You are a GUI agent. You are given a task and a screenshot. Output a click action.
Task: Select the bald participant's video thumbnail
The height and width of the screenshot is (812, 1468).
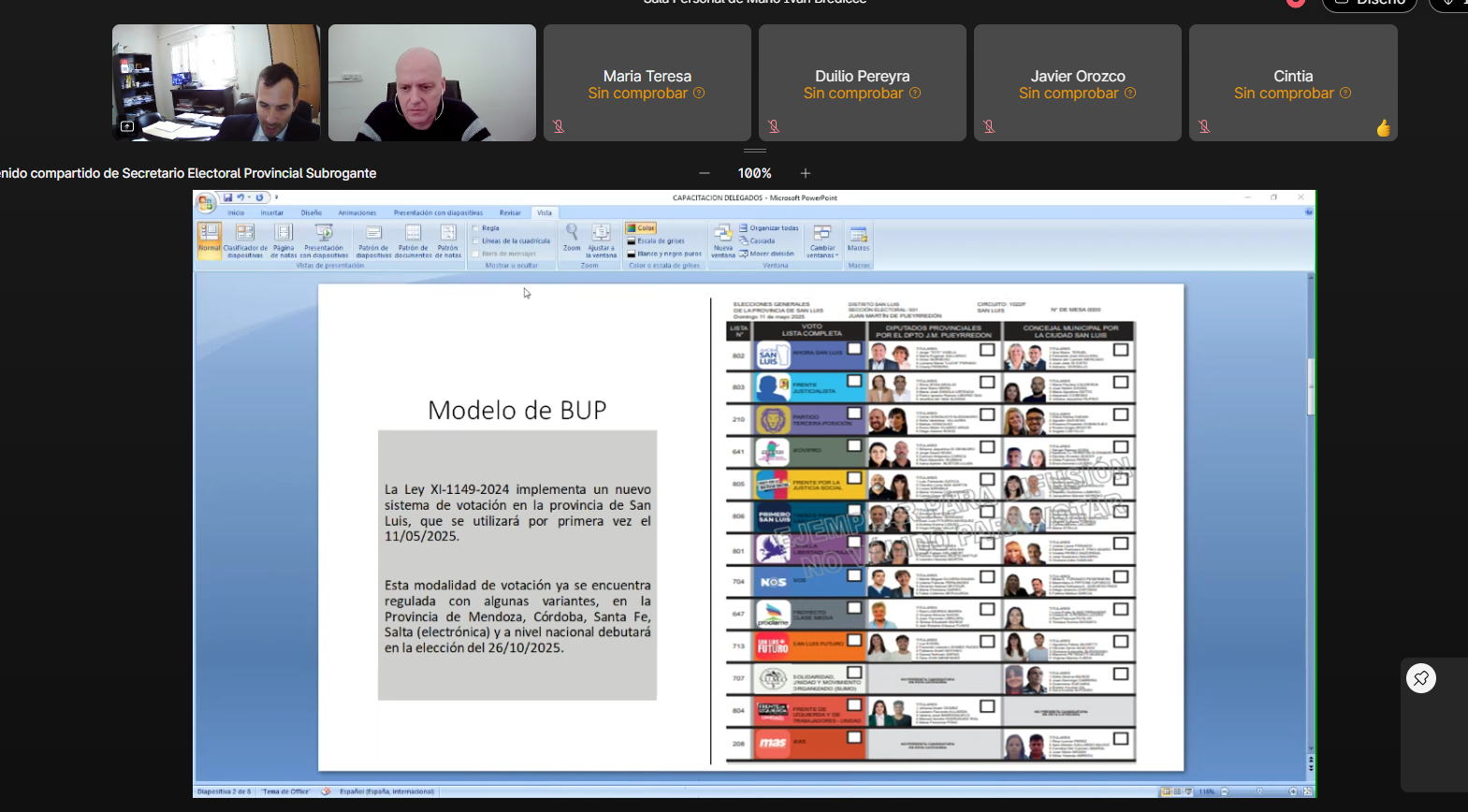coord(432,82)
